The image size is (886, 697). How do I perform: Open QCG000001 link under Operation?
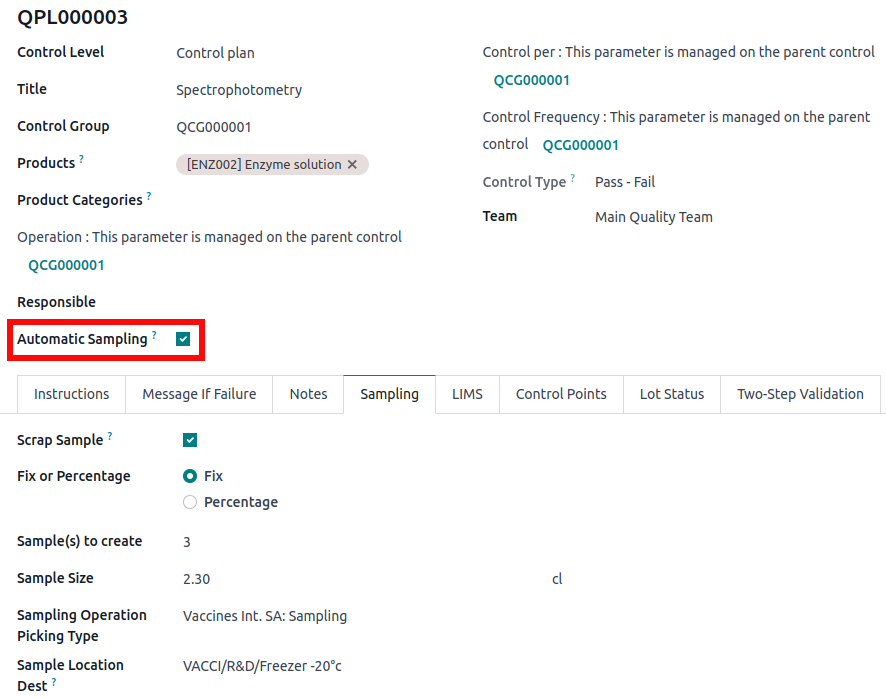[66, 265]
